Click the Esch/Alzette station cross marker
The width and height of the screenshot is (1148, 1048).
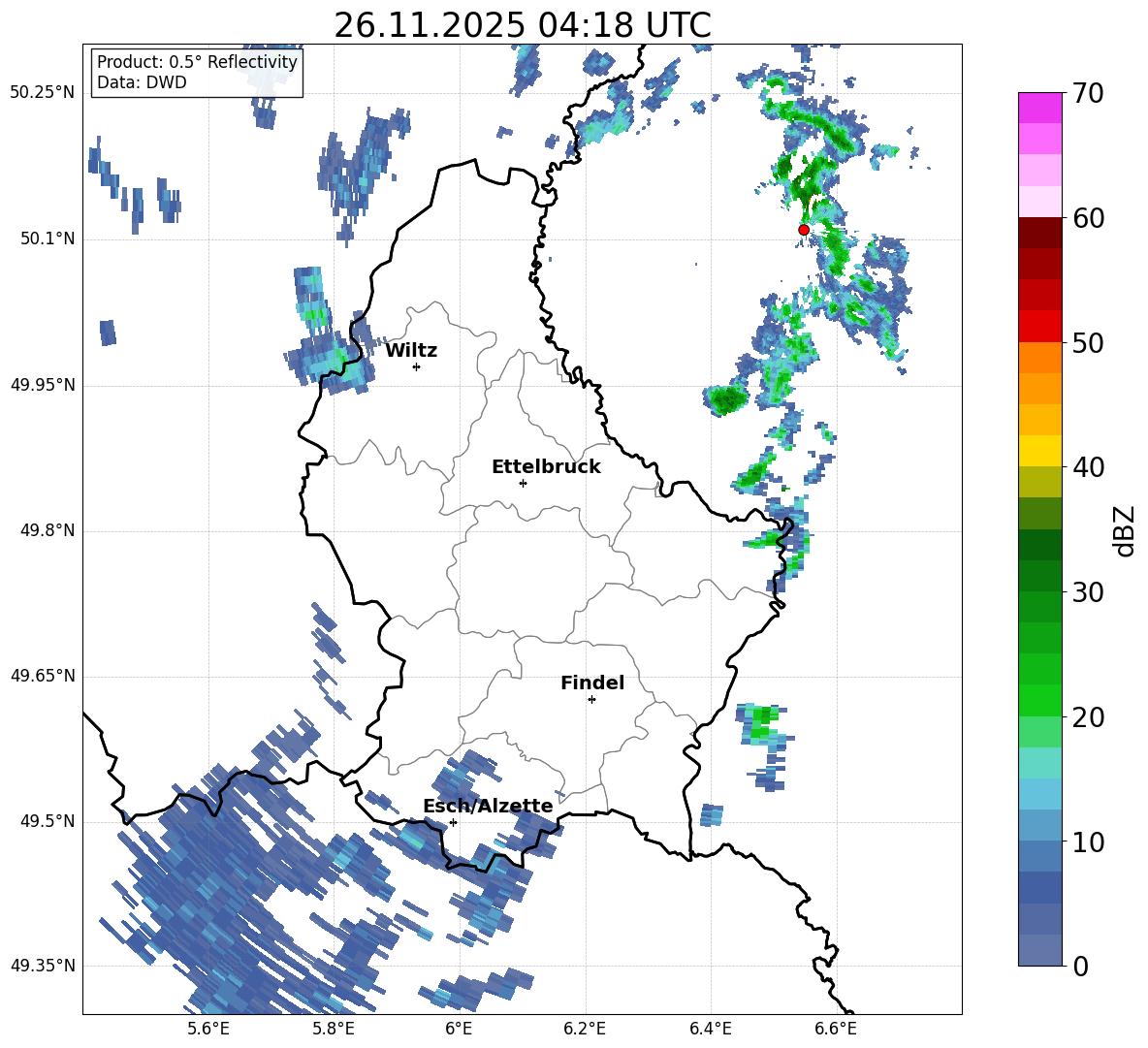point(453,822)
